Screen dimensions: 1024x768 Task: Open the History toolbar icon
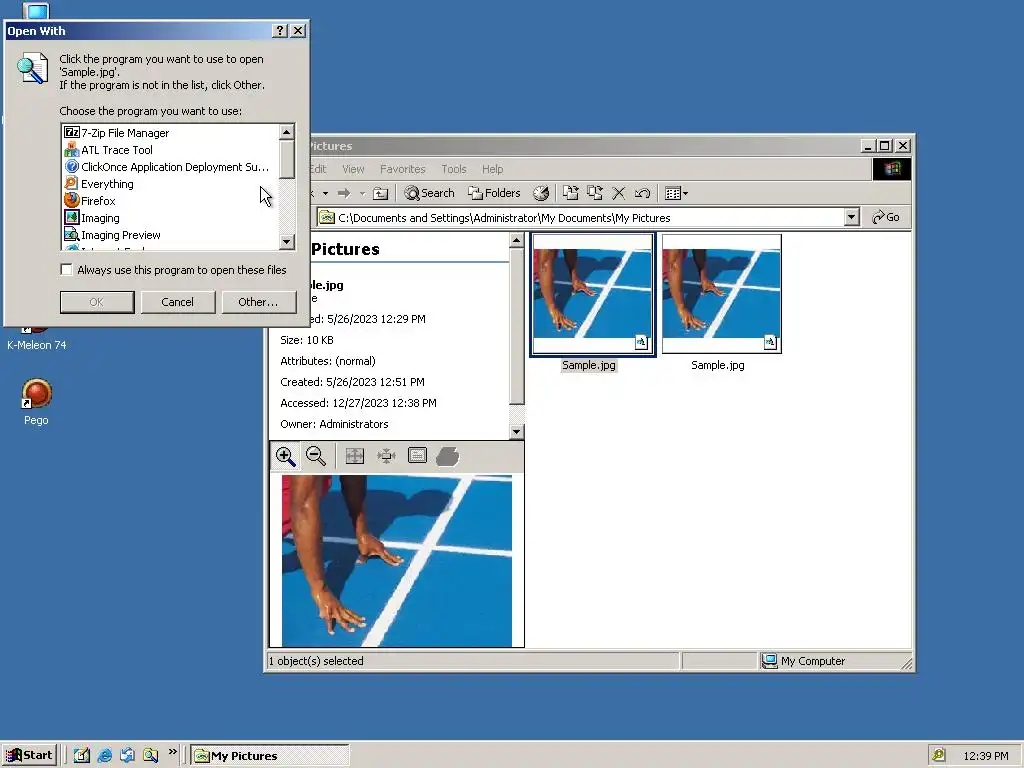(x=541, y=193)
